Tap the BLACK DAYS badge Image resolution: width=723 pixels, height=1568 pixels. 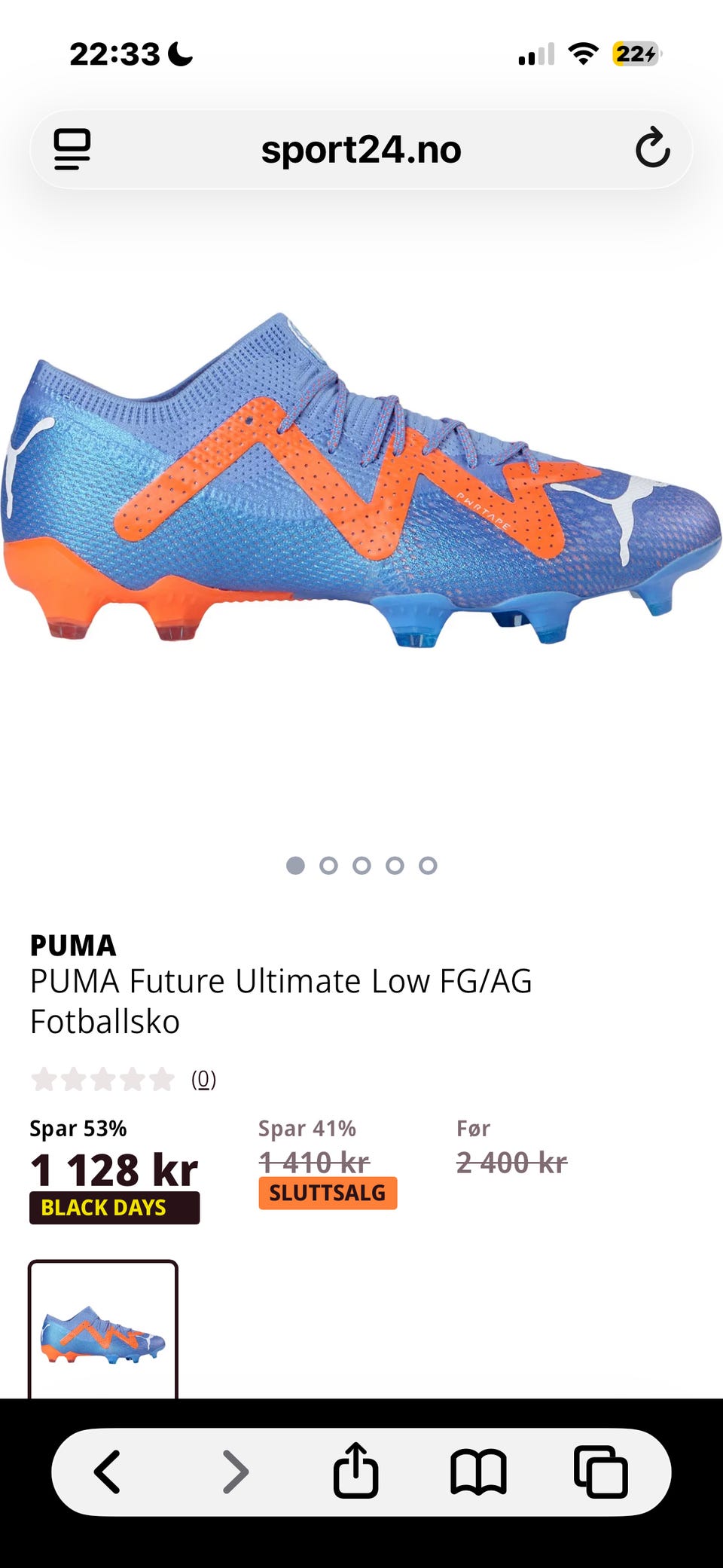click(x=114, y=1208)
